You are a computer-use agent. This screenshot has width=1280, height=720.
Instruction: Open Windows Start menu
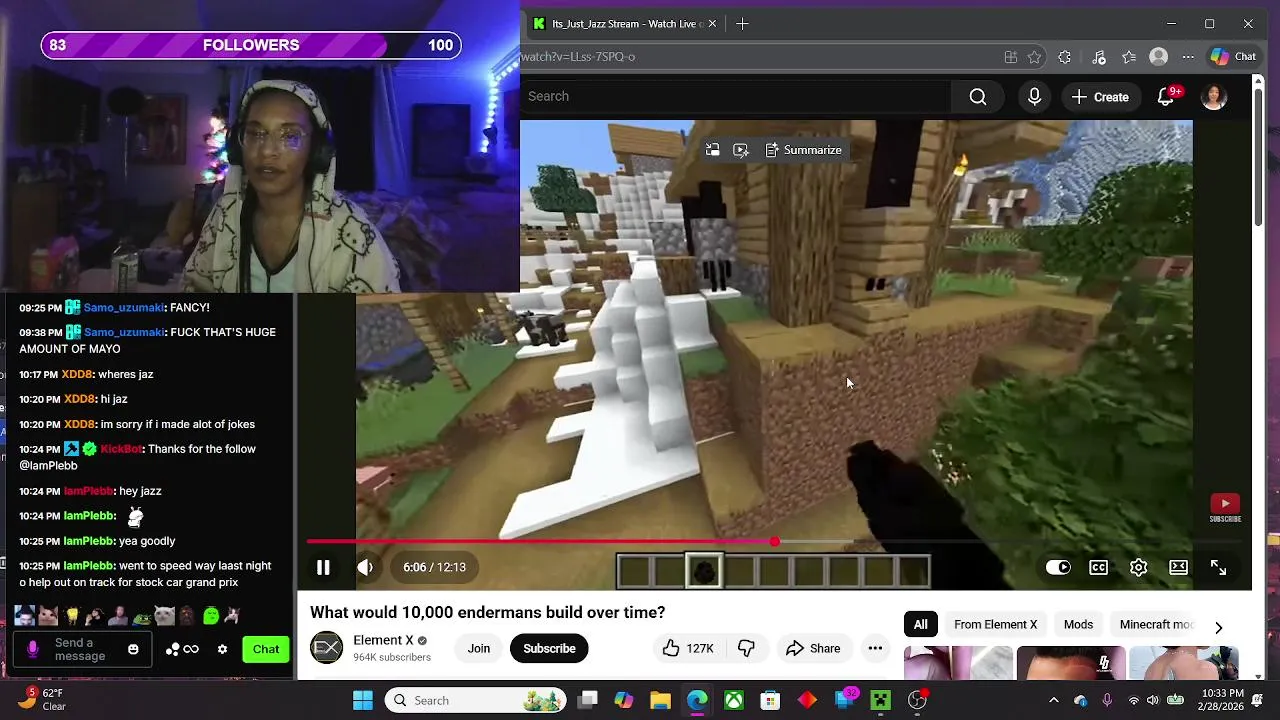362,700
